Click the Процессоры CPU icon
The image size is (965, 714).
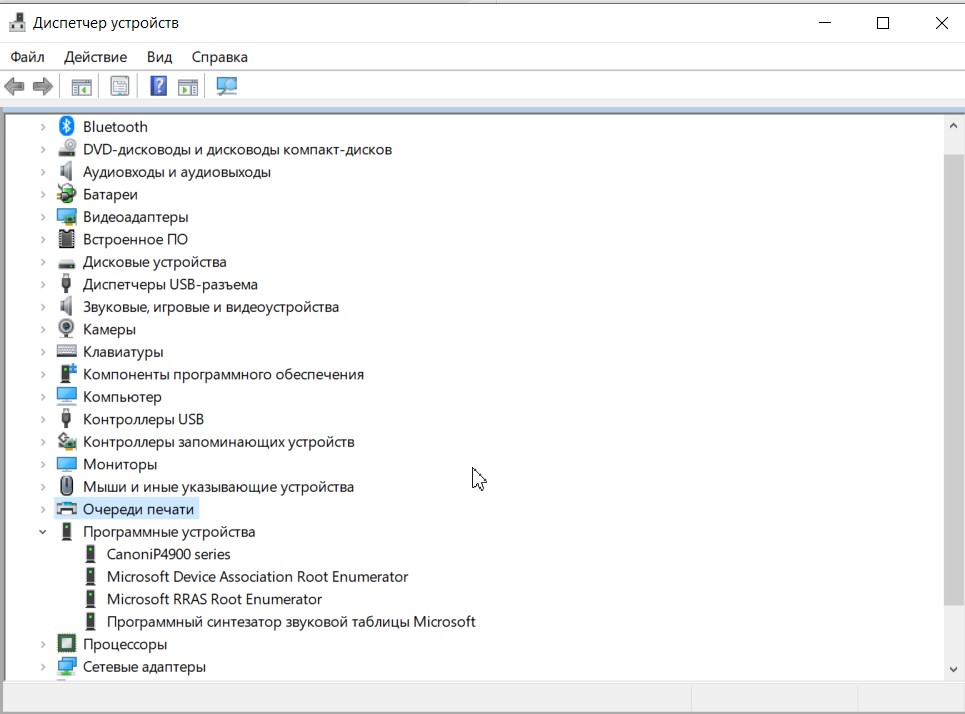[66, 644]
